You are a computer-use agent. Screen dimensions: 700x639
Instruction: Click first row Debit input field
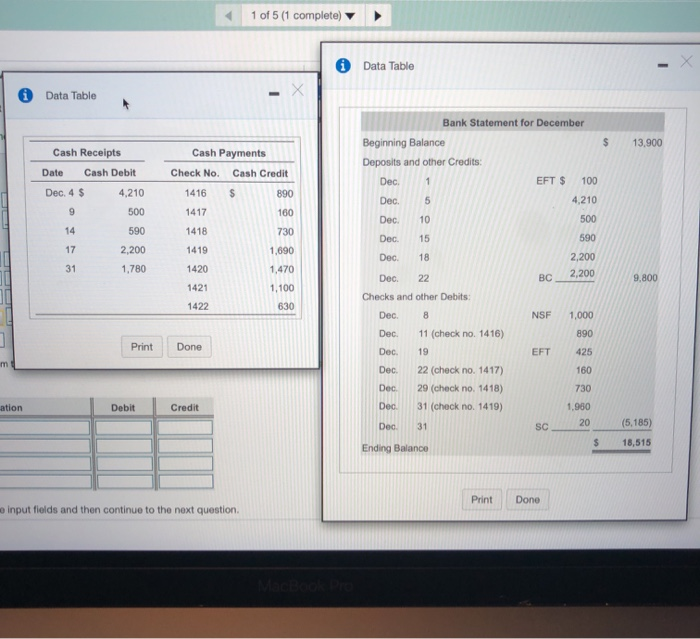pos(124,428)
